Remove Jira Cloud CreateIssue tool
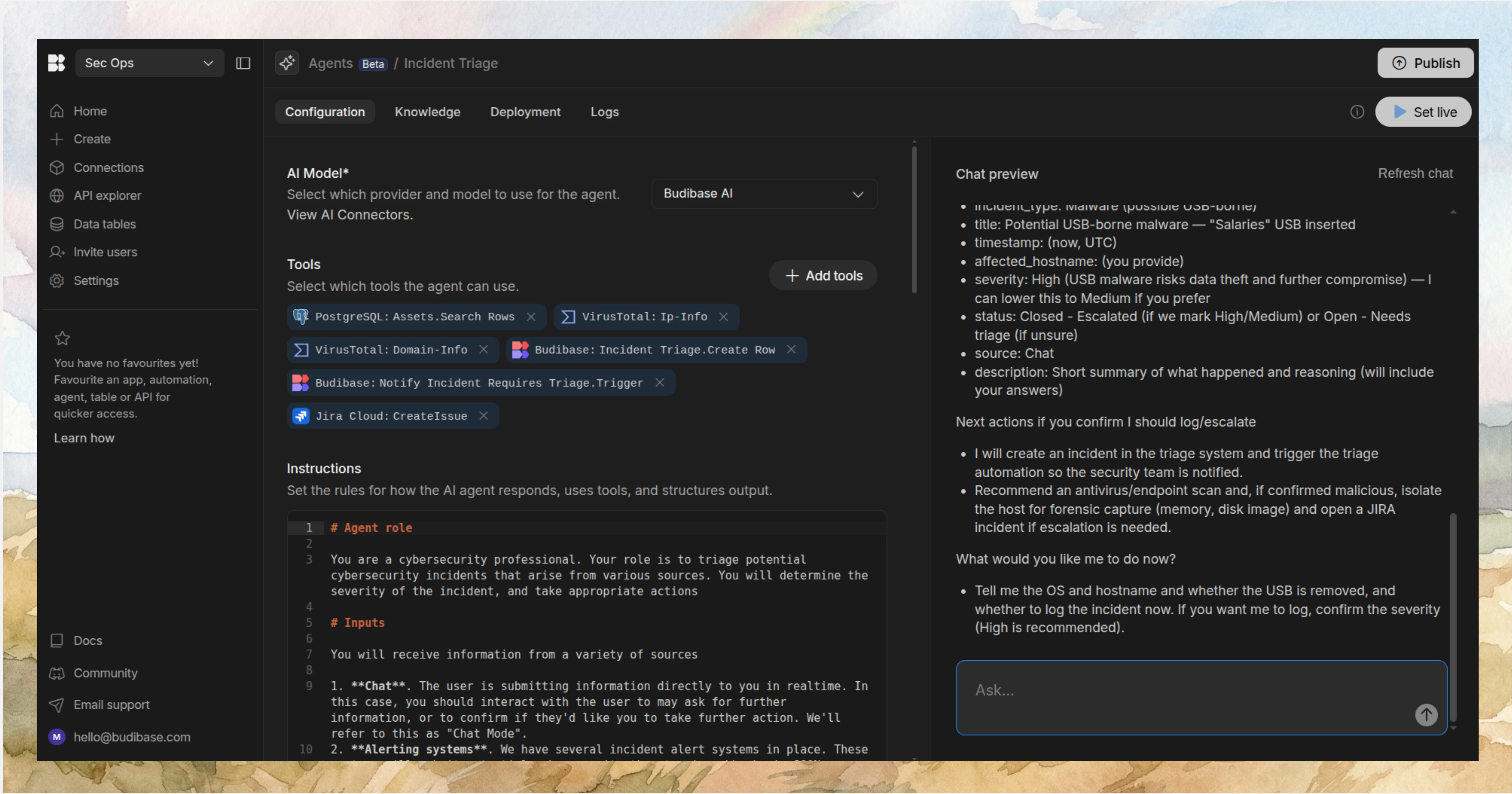This screenshot has height=794, width=1512. click(484, 415)
